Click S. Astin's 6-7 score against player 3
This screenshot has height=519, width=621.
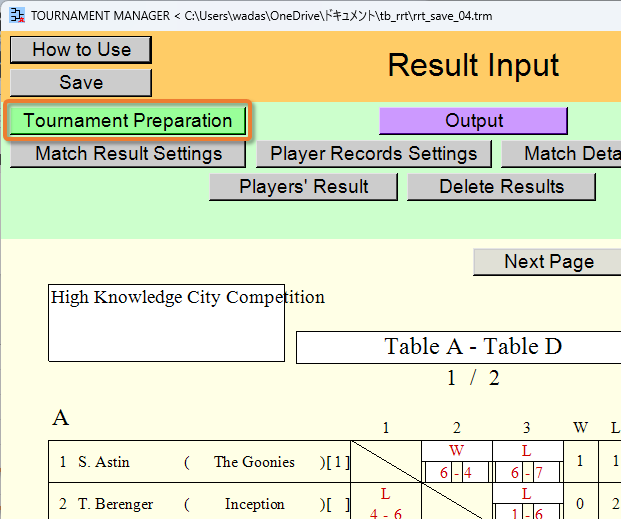click(527, 472)
